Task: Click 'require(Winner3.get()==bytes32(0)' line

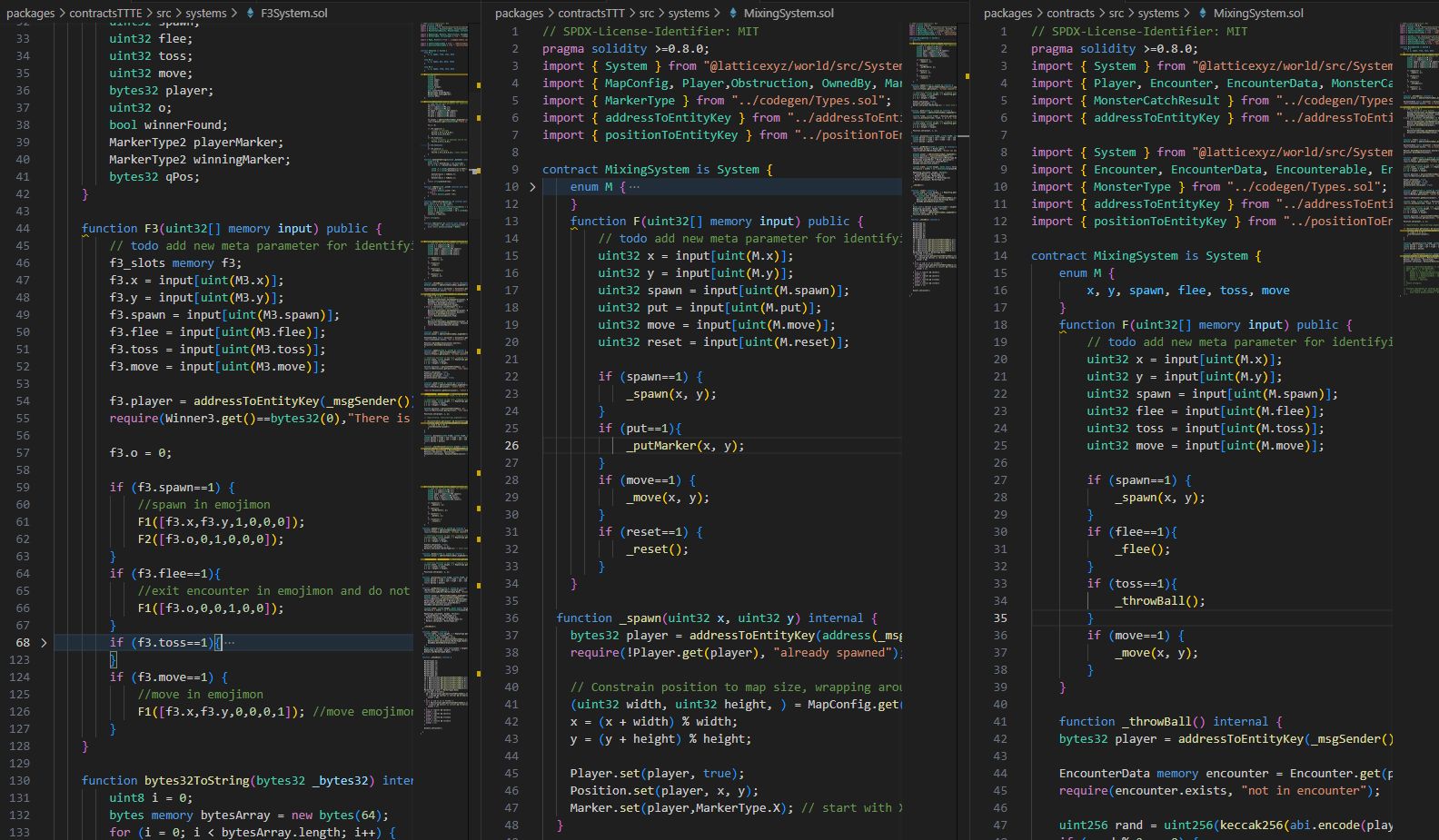Action: point(260,419)
